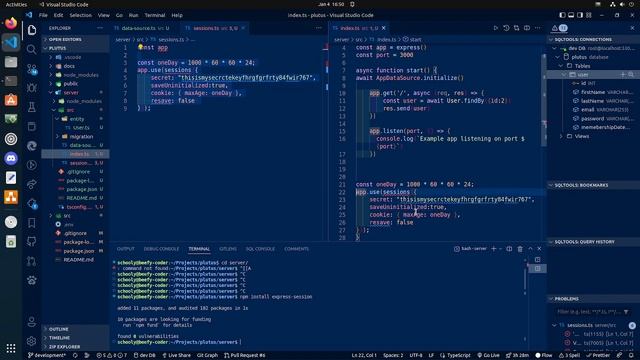The width and height of the screenshot is (640, 360).
Task: Switch to OUTPUT panel tab
Action: (125, 249)
